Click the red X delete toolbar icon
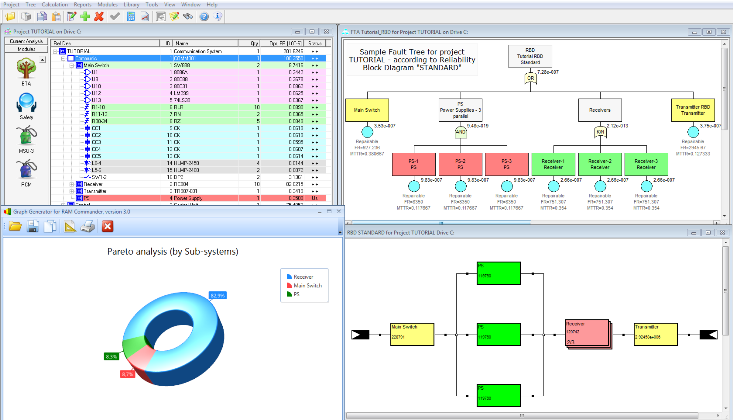Viewport: 733px width, 420px height. pos(100,17)
